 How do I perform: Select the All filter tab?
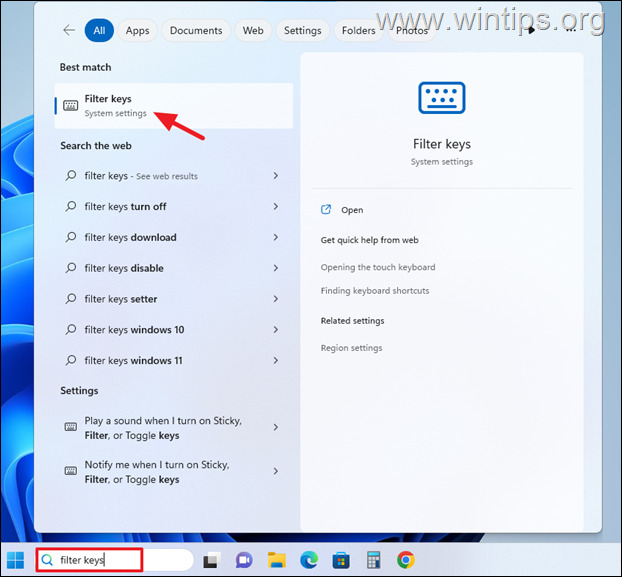(x=99, y=31)
